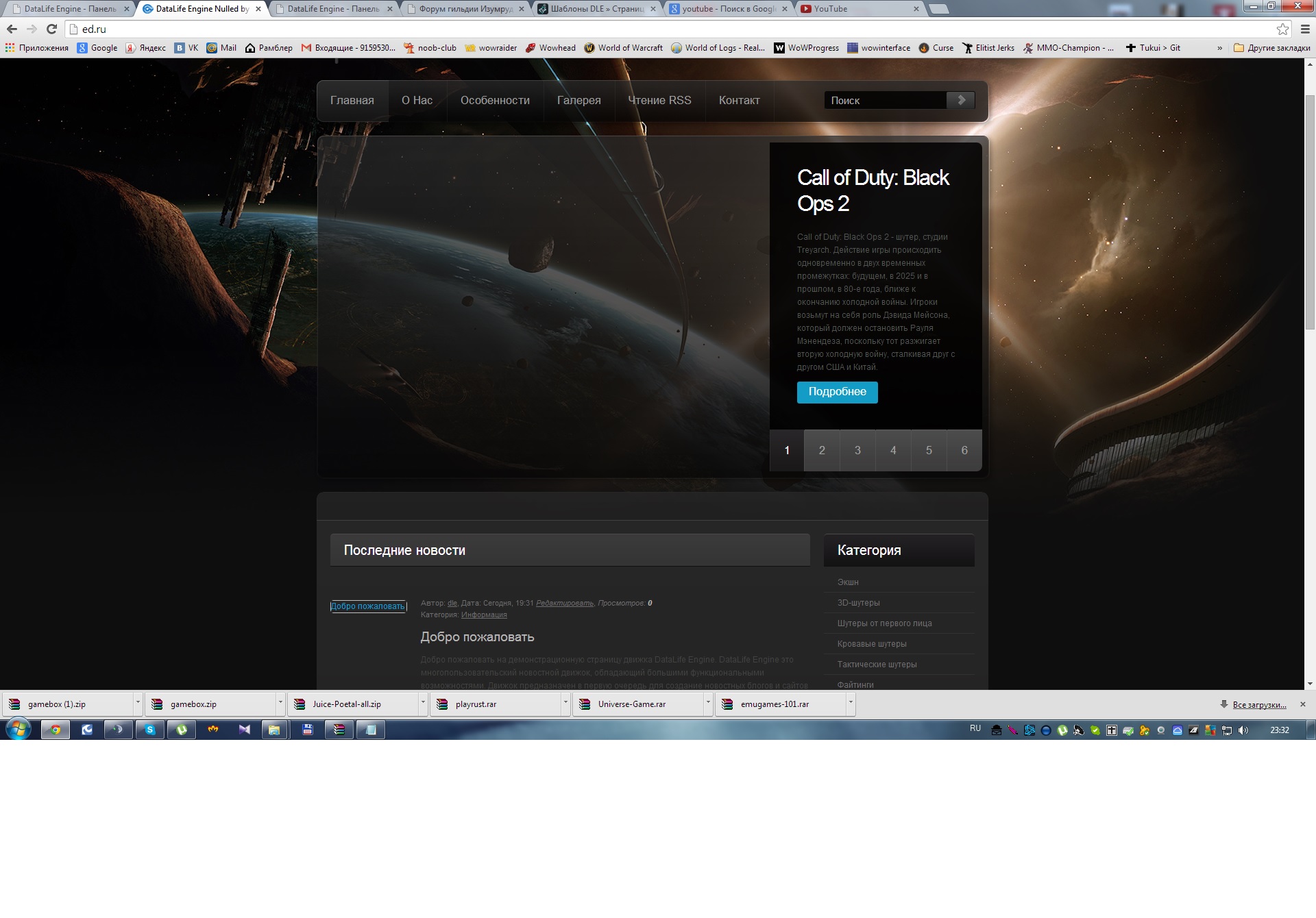
Task: Open the emugames-101.rar download
Action: coord(781,704)
